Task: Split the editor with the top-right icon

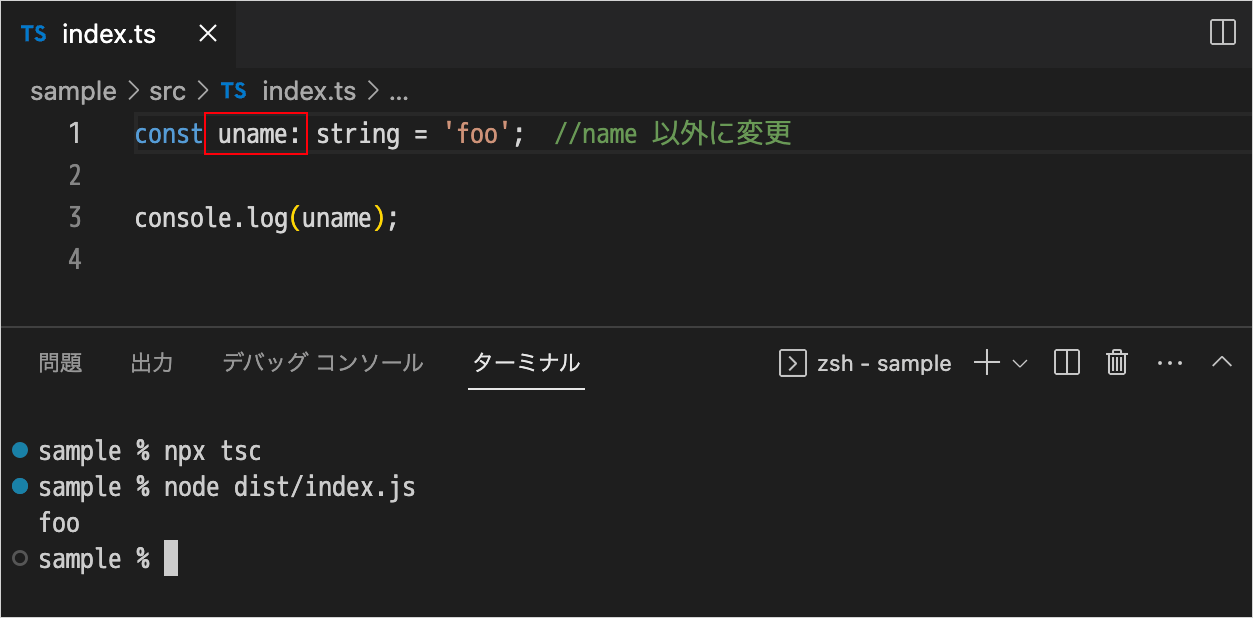Action: coord(1222,33)
